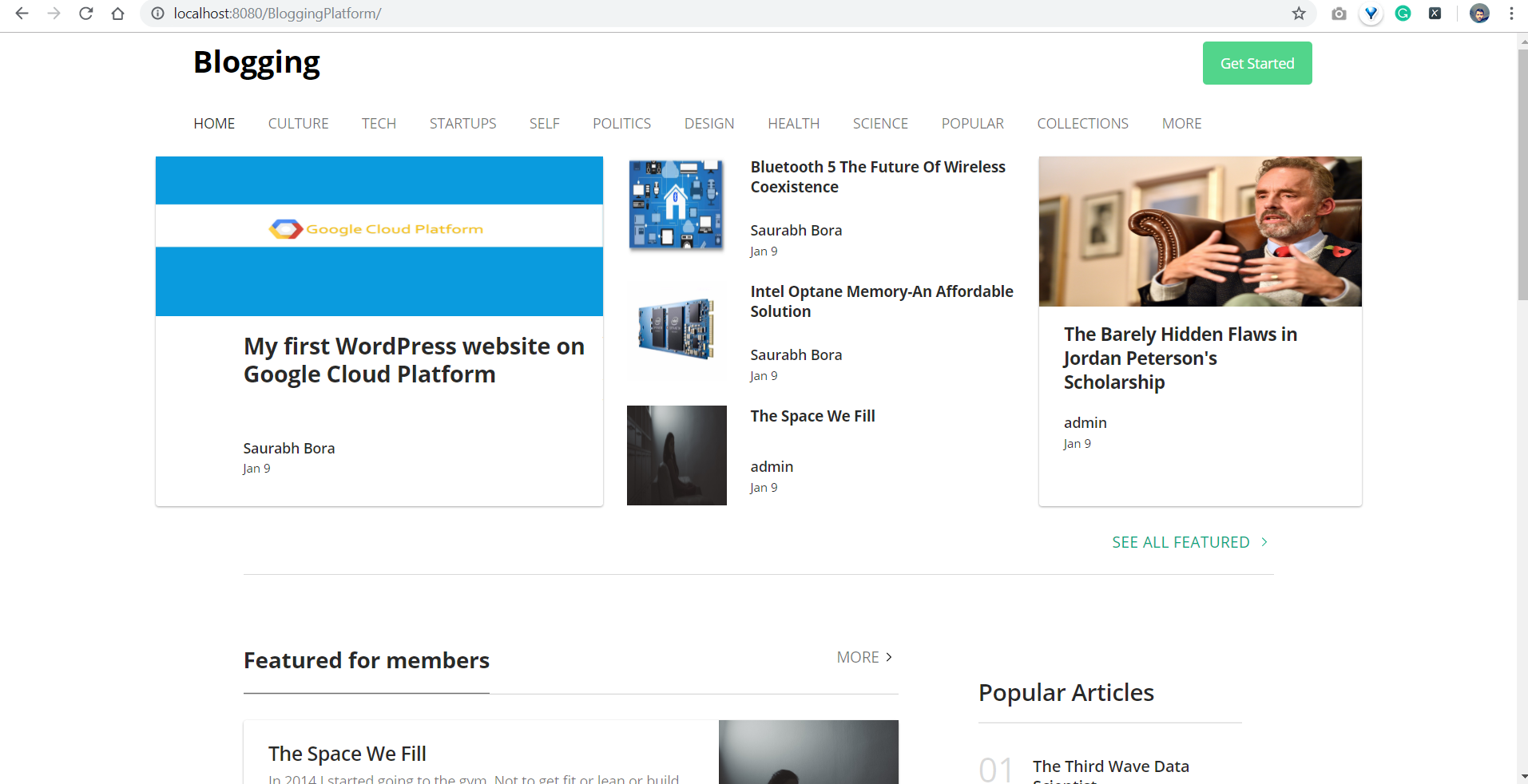Open the green Grammarly extension icon

[1403, 14]
